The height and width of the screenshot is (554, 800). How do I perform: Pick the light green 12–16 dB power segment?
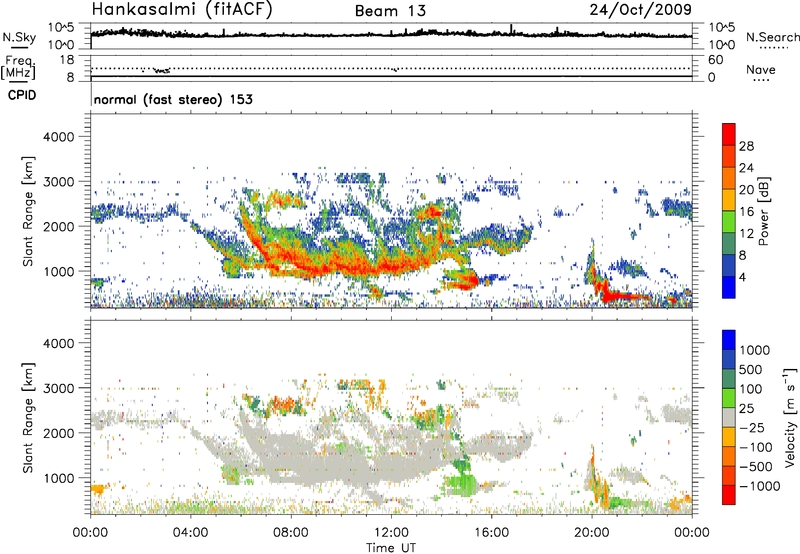pos(729,222)
